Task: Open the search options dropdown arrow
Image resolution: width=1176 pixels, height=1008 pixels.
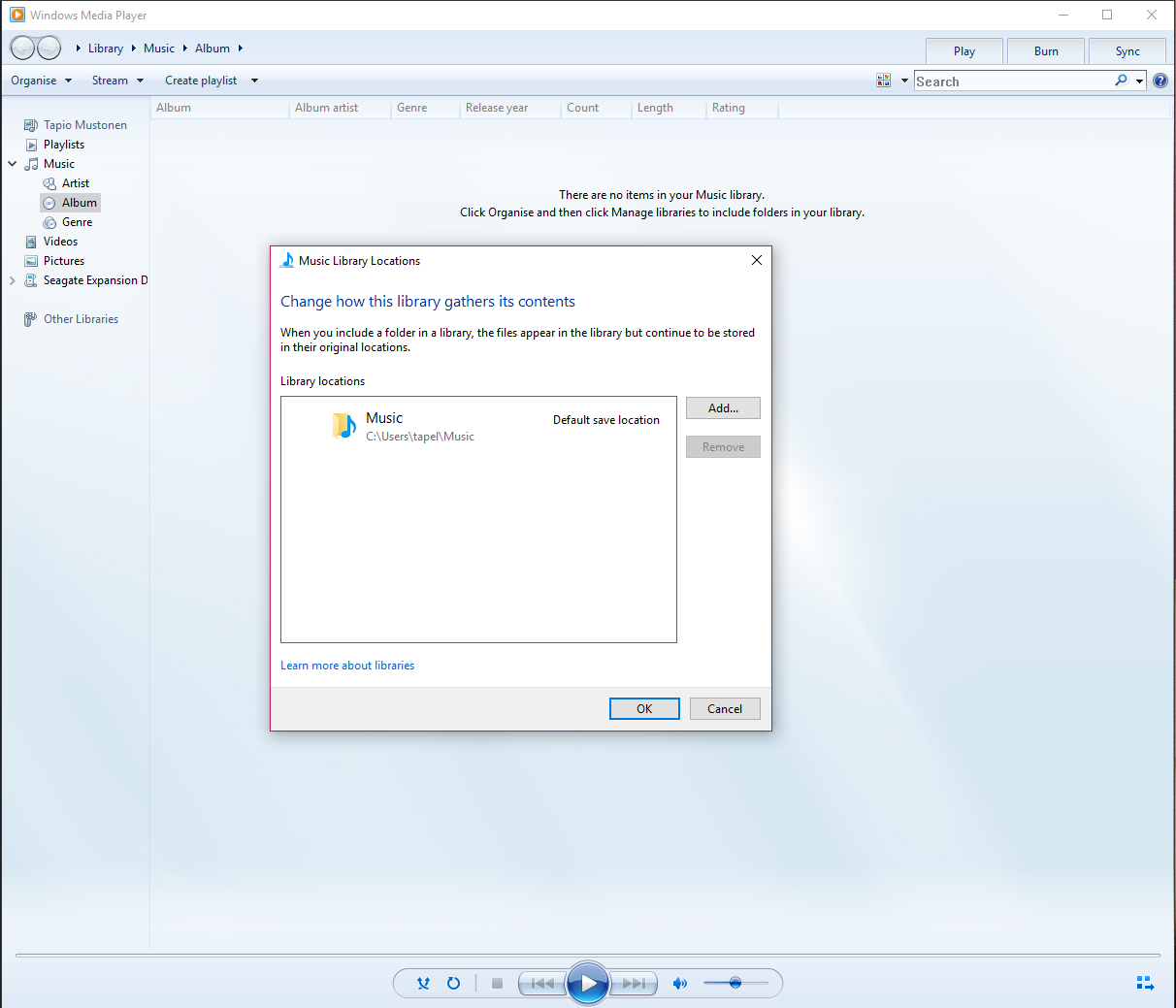Action: (x=1139, y=81)
